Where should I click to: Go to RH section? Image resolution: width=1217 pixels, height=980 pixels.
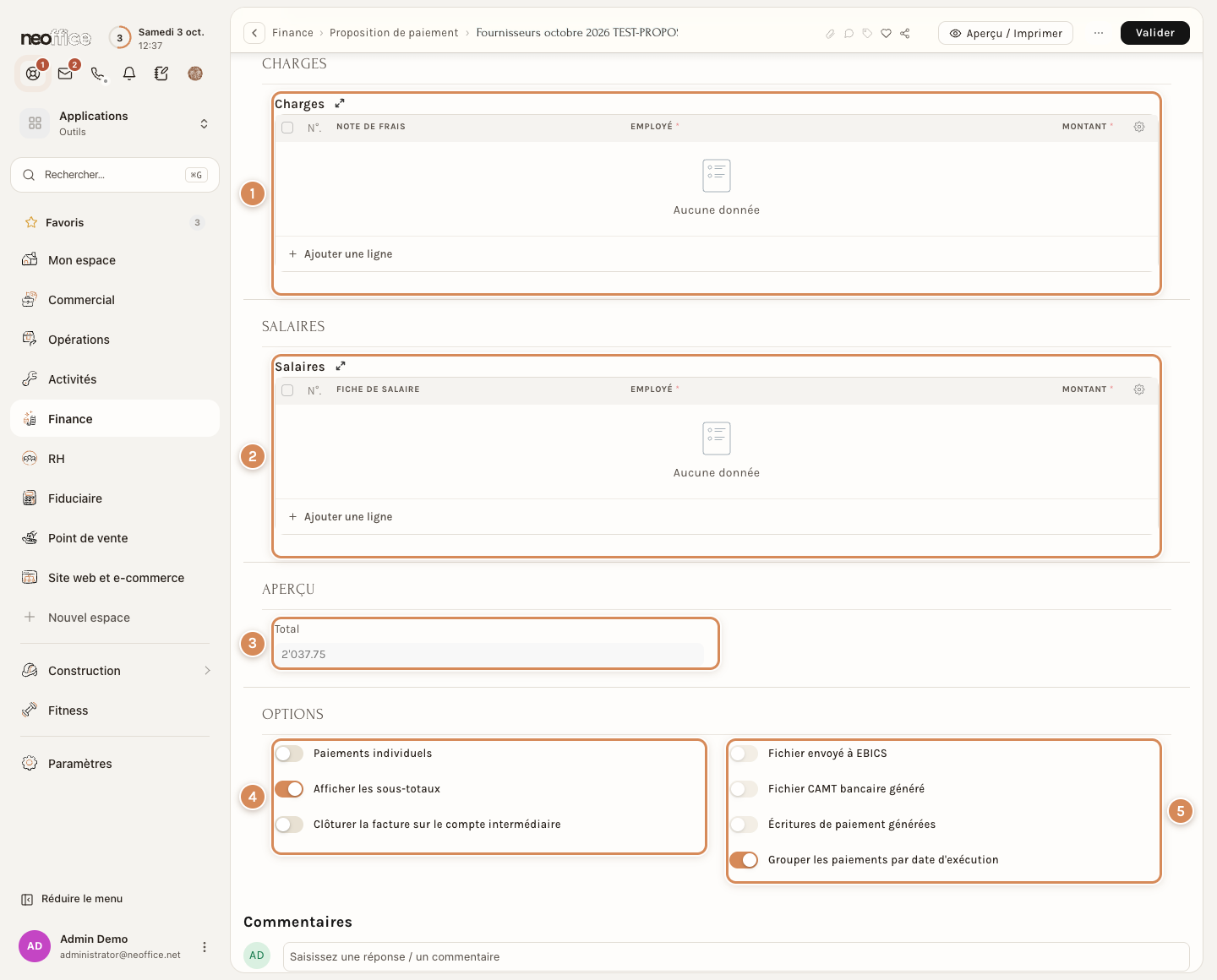[x=115, y=459]
